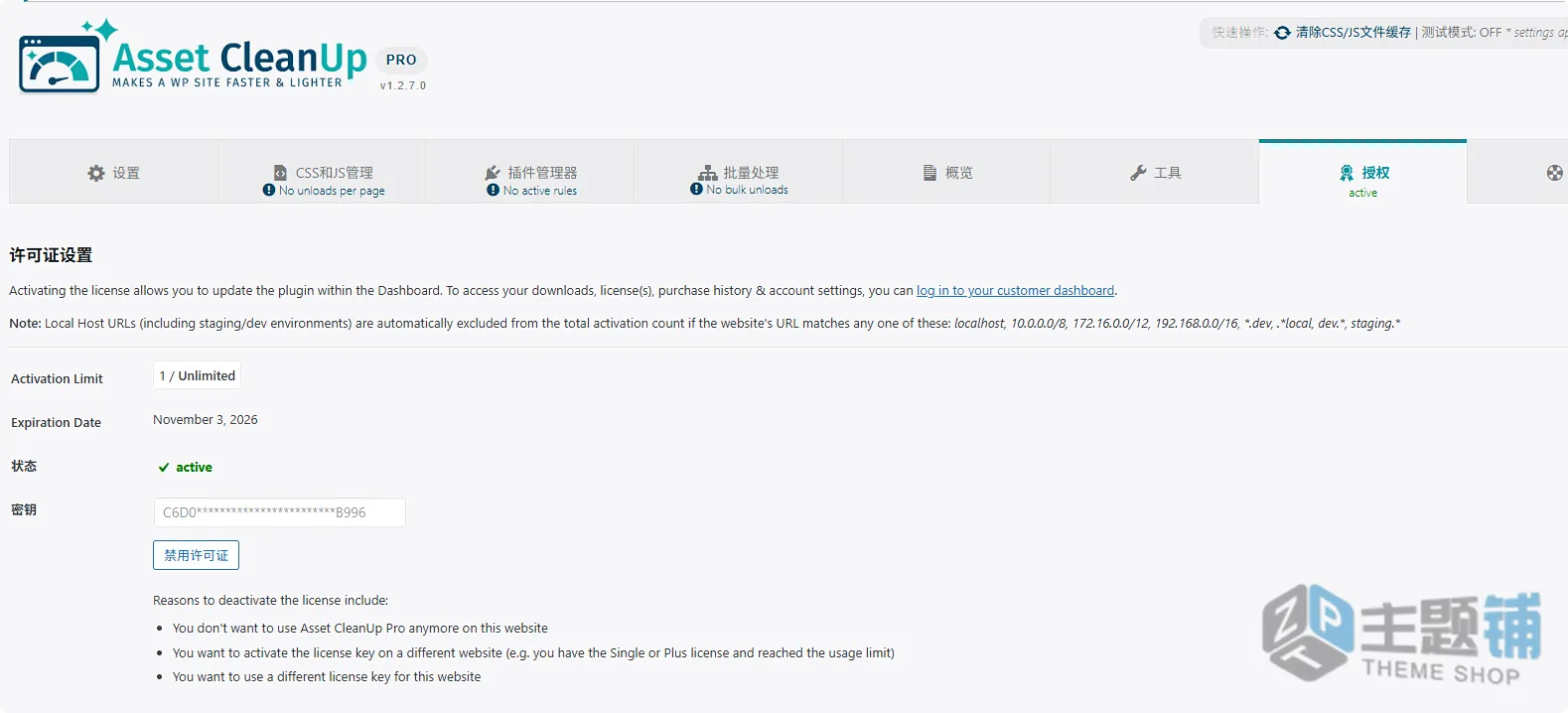Click the document icon beside 概览

(930, 173)
